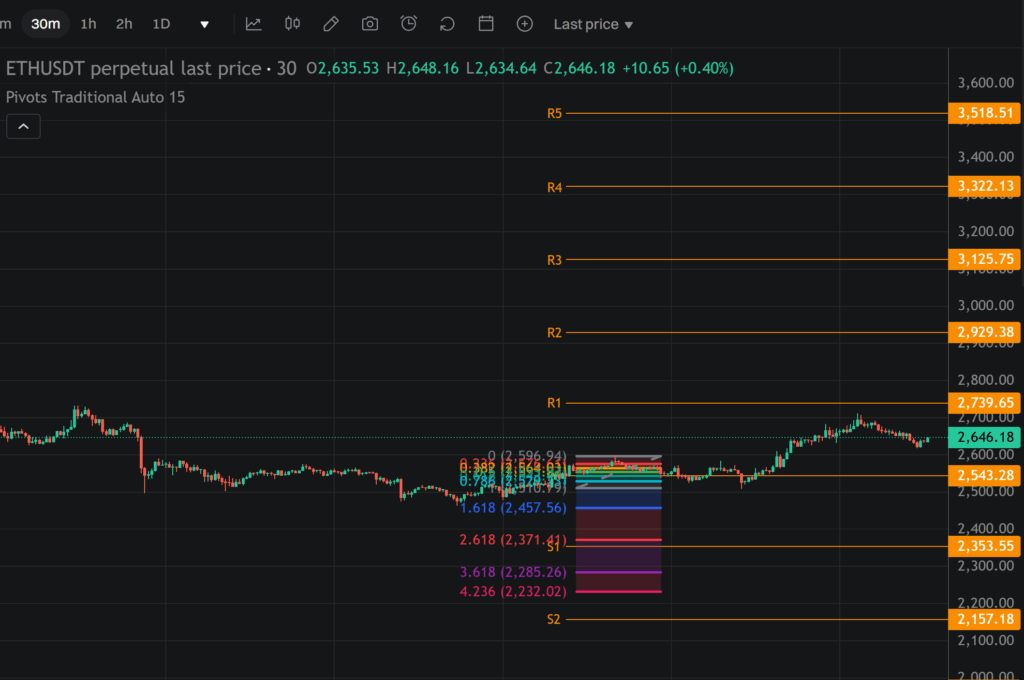Viewport: 1024px width, 680px height.
Task: Switch to the 30m timeframe
Action: point(45,24)
